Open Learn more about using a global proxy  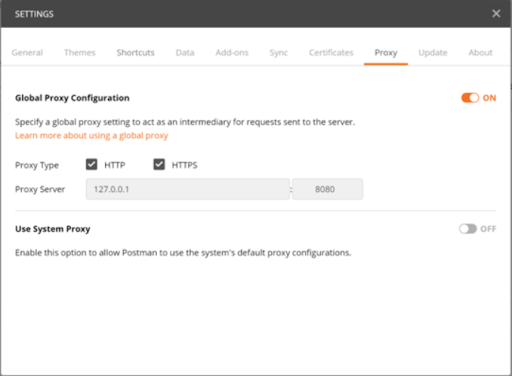coord(91,136)
